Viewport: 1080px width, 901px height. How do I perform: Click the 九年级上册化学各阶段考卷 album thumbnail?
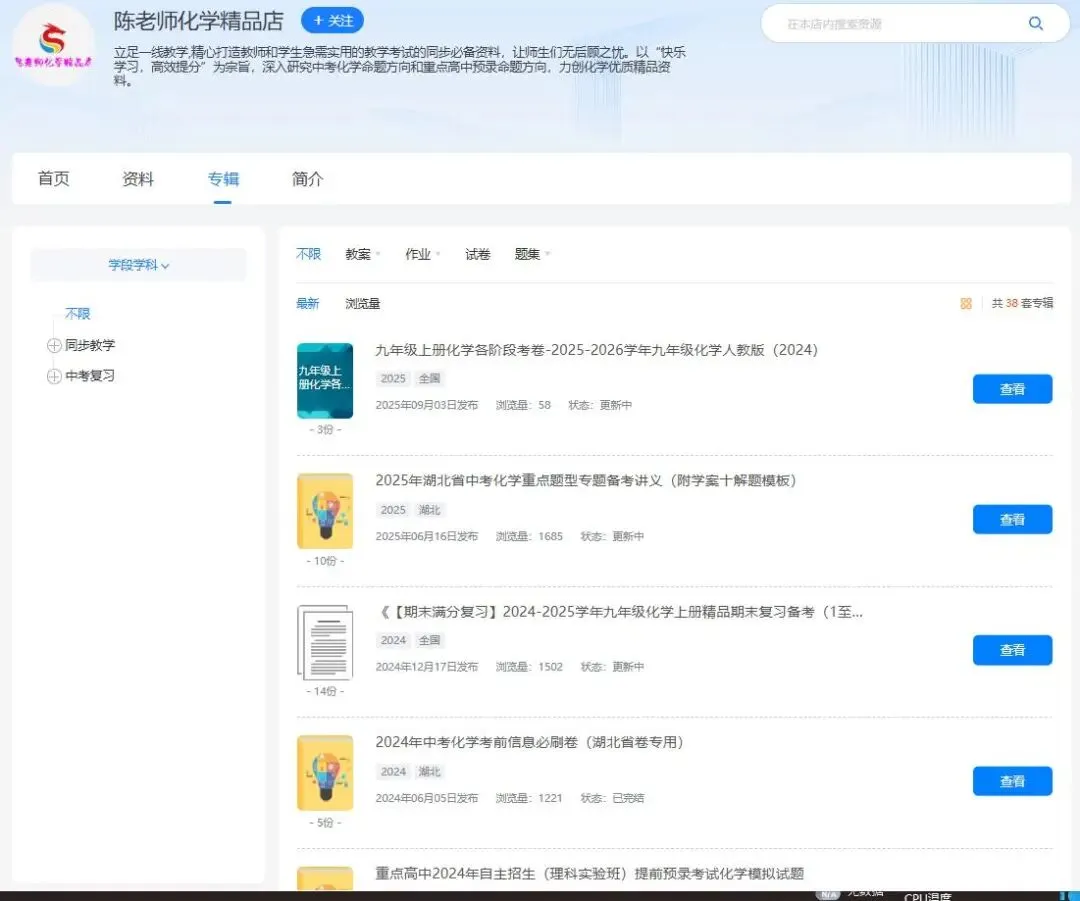coord(324,382)
